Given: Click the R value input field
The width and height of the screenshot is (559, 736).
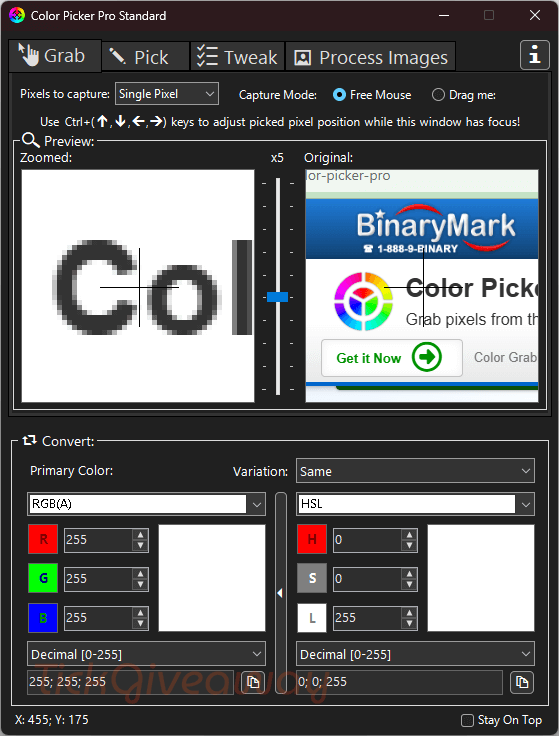Looking at the screenshot, I should pos(98,540).
